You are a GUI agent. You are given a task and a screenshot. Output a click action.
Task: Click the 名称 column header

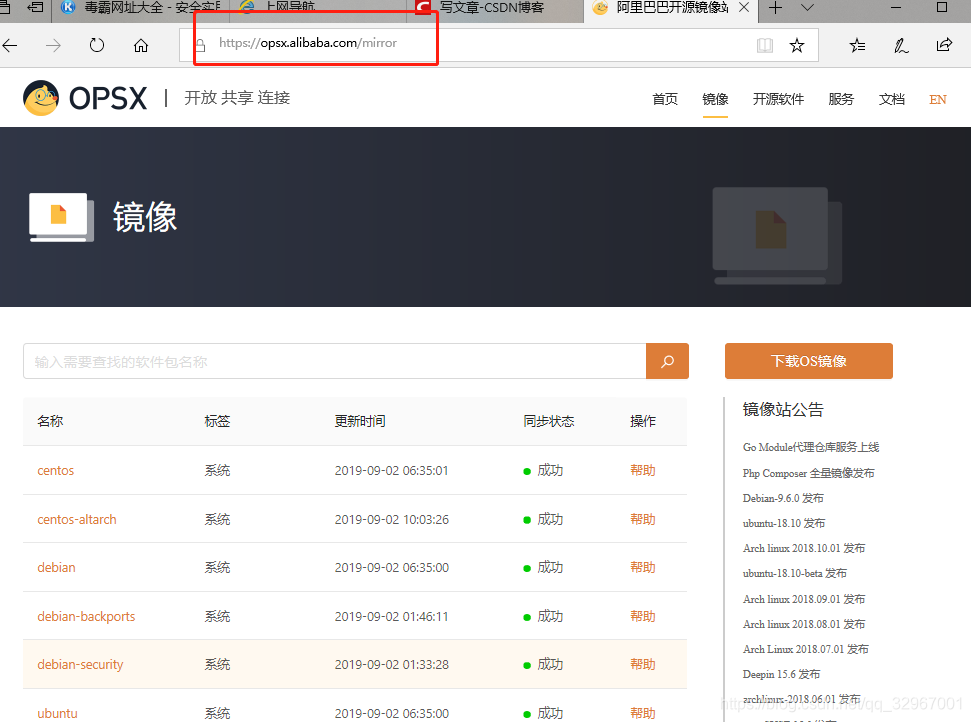point(50,421)
